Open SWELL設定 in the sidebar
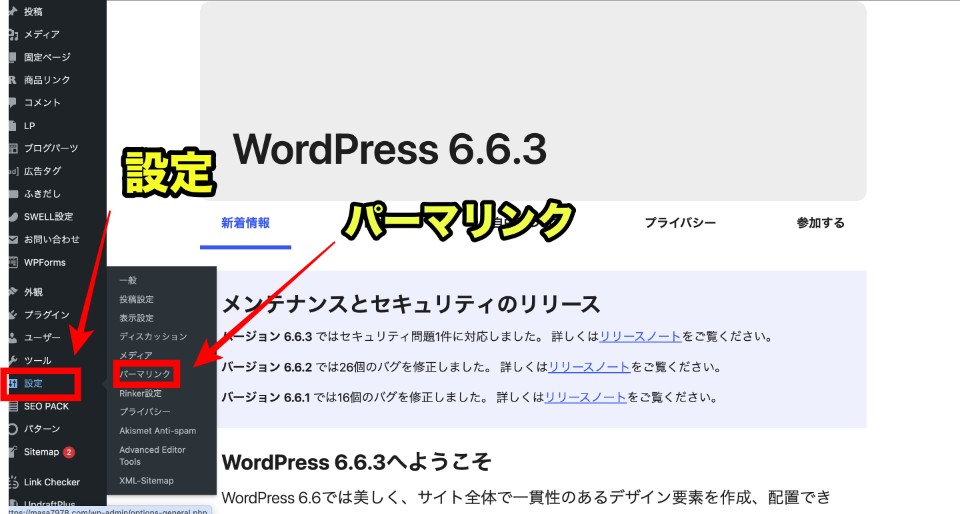 pos(48,216)
